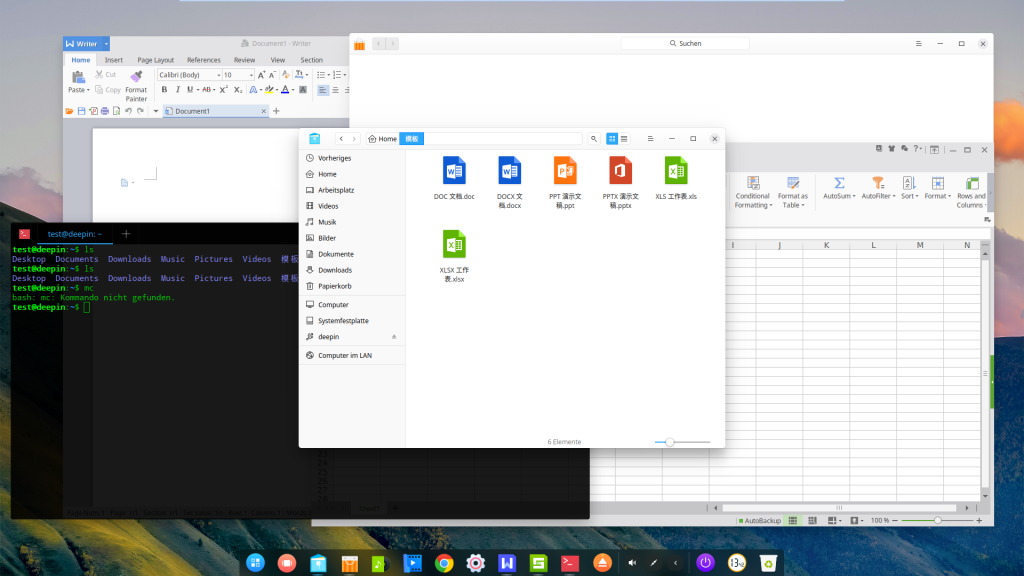The width and height of the screenshot is (1024, 576).
Task: Switch file manager to list view
Action: 624,139
